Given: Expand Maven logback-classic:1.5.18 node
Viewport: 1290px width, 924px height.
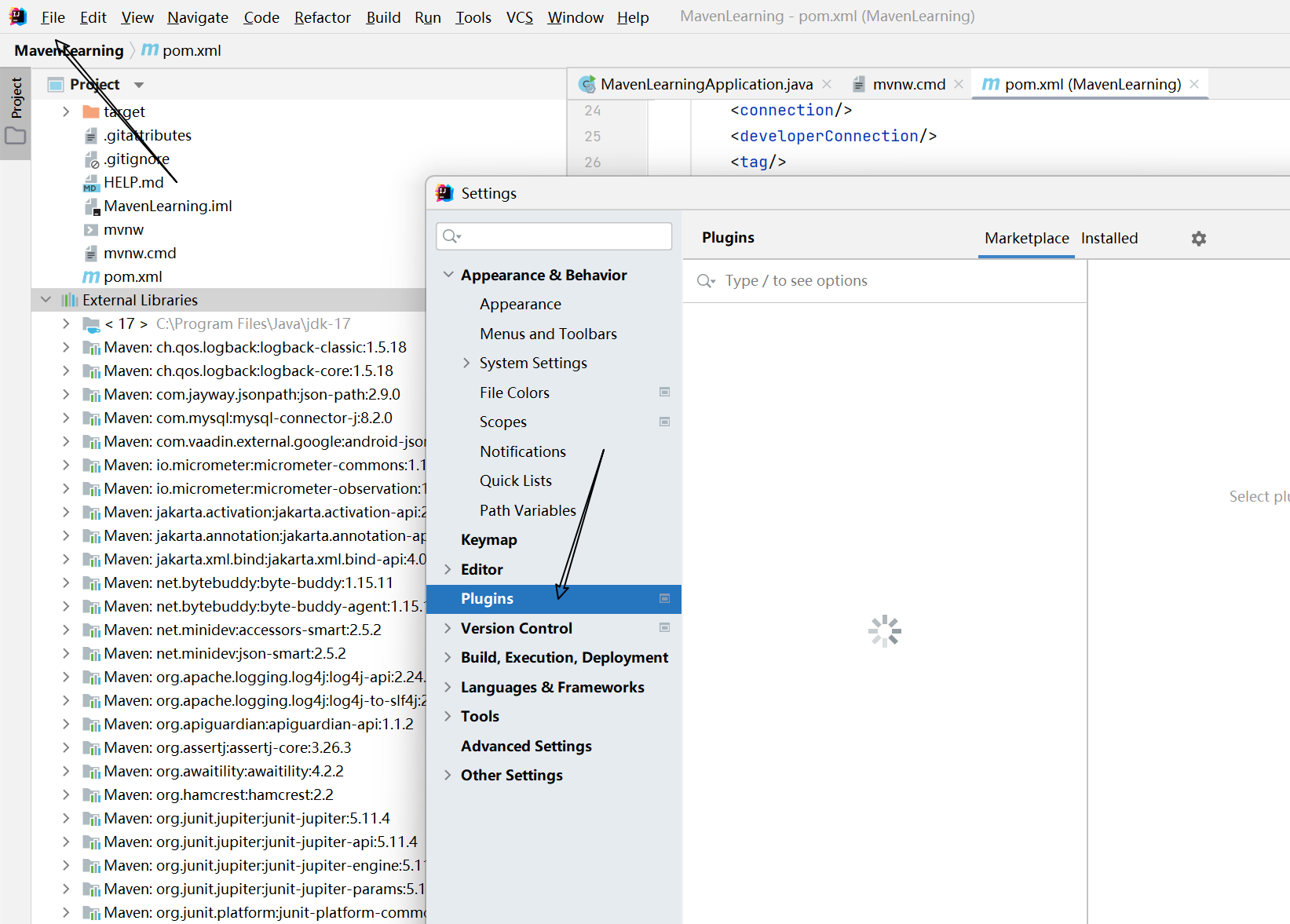Looking at the screenshot, I should [66, 347].
